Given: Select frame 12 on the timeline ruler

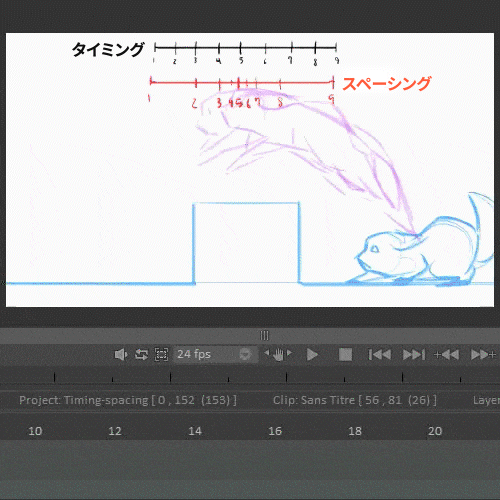Looking at the screenshot, I should click(115, 431).
